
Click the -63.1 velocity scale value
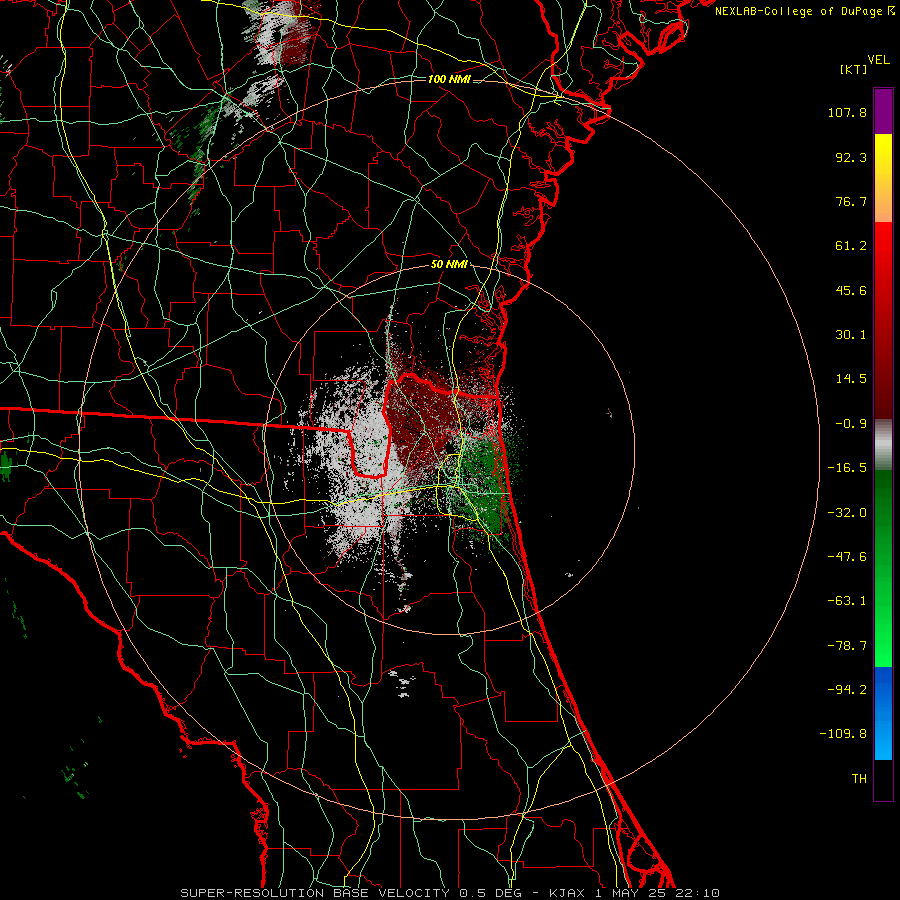coord(847,601)
